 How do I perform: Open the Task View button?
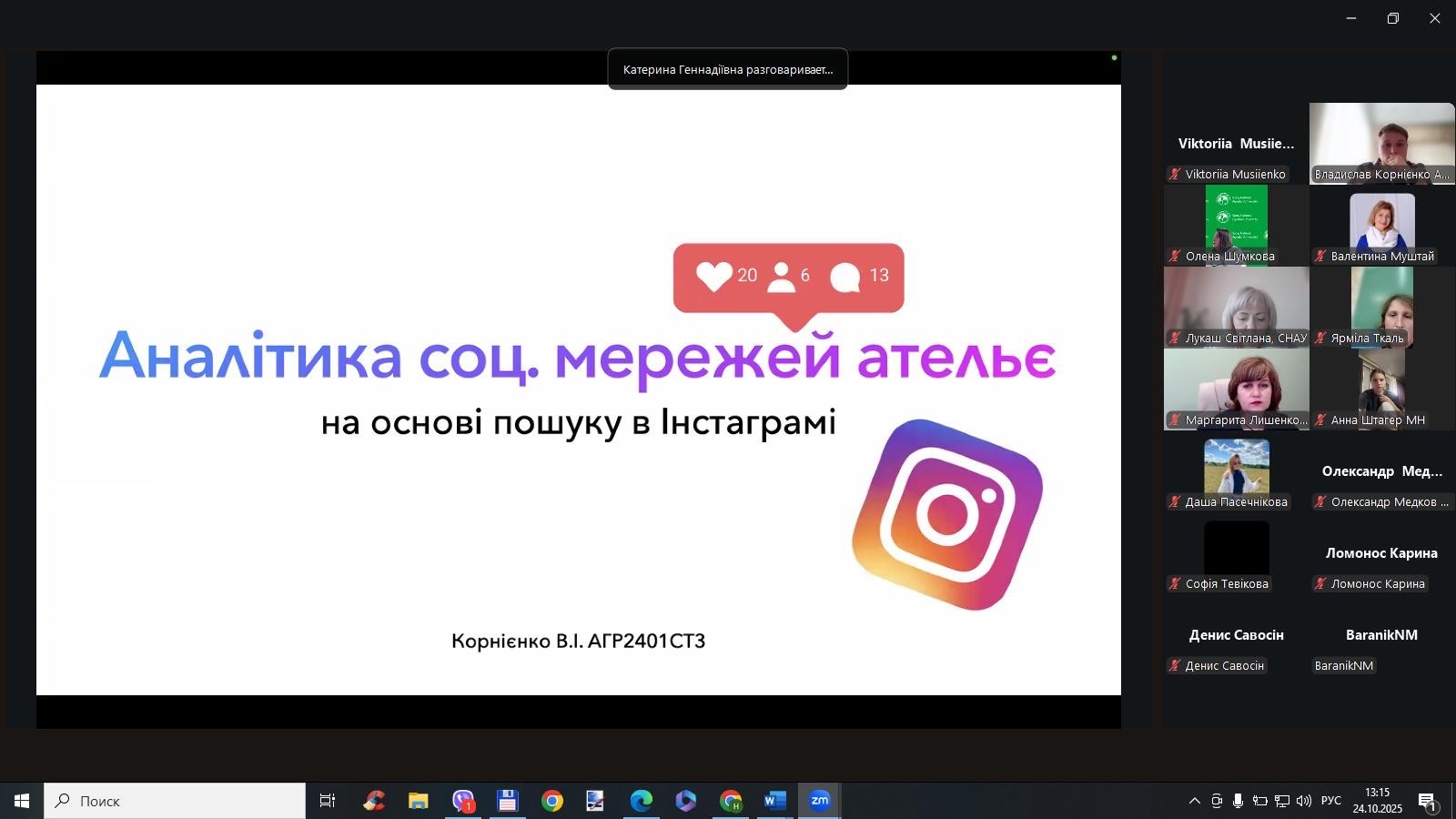(x=328, y=801)
